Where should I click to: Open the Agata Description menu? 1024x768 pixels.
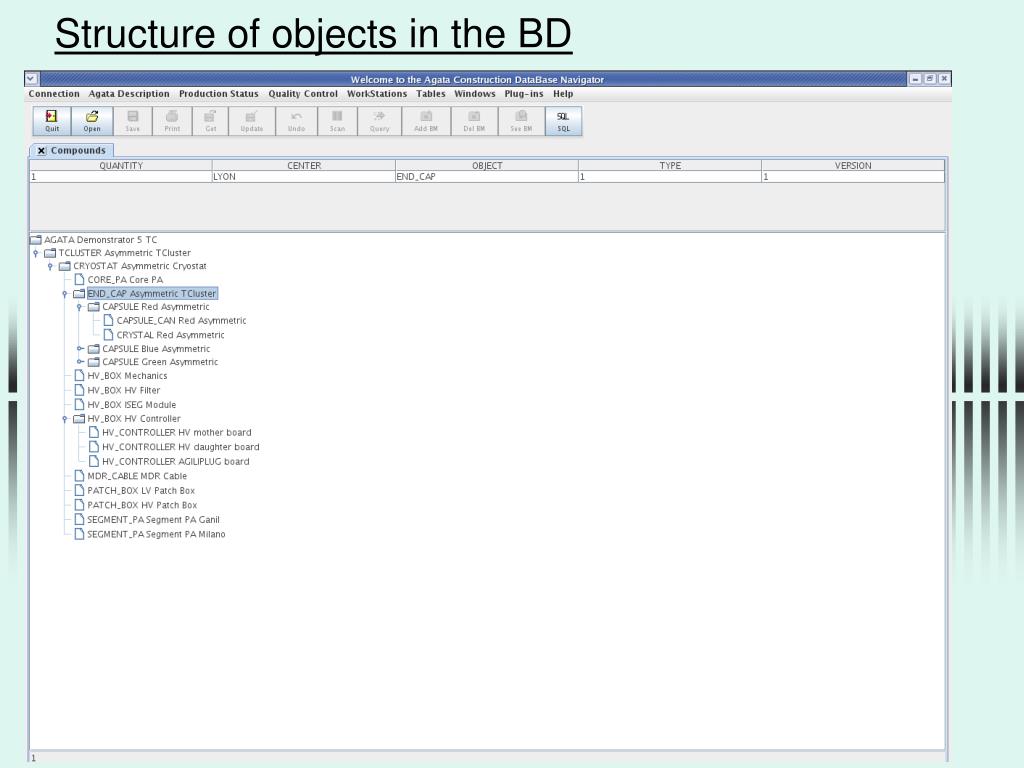[x=129, y=94]
